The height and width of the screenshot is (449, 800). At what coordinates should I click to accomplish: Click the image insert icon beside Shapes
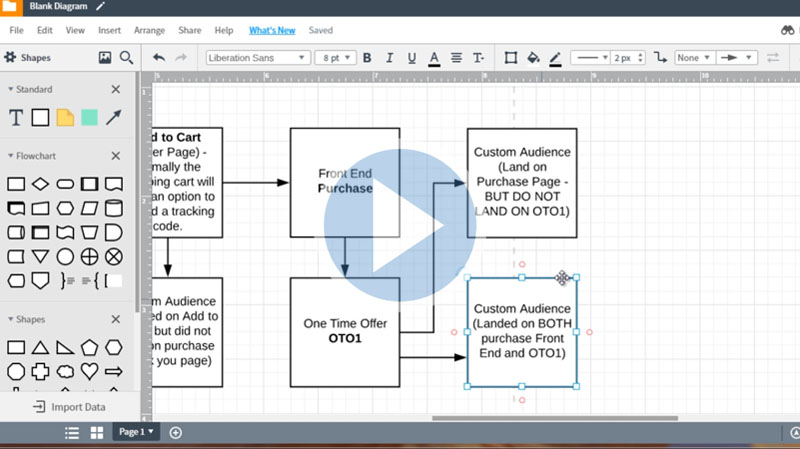coord(105,58)
